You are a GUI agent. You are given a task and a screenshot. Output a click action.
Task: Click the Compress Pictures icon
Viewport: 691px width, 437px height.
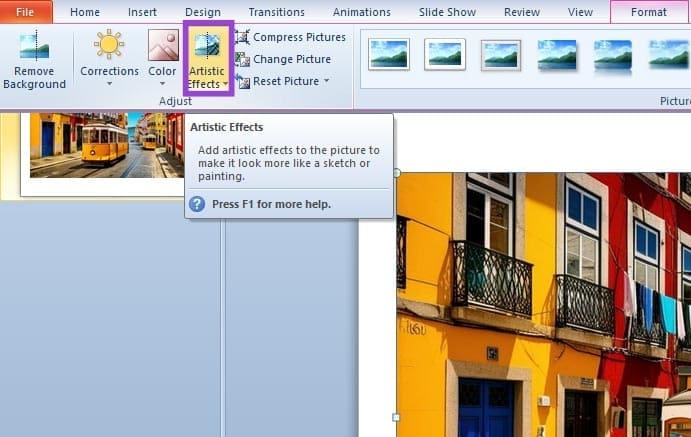(242, 37)
